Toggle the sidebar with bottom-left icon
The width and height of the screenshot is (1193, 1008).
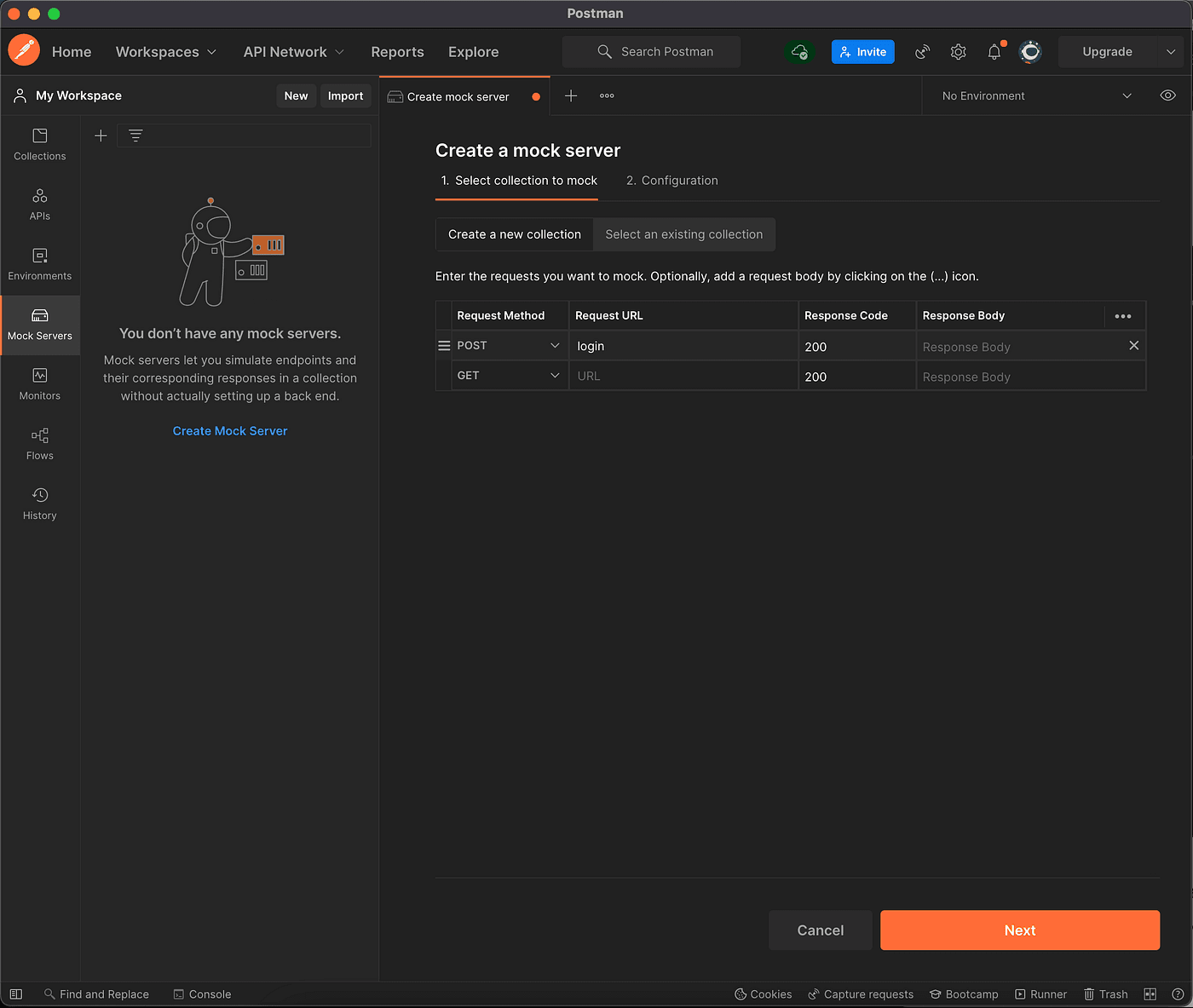(x=16, y=994)
